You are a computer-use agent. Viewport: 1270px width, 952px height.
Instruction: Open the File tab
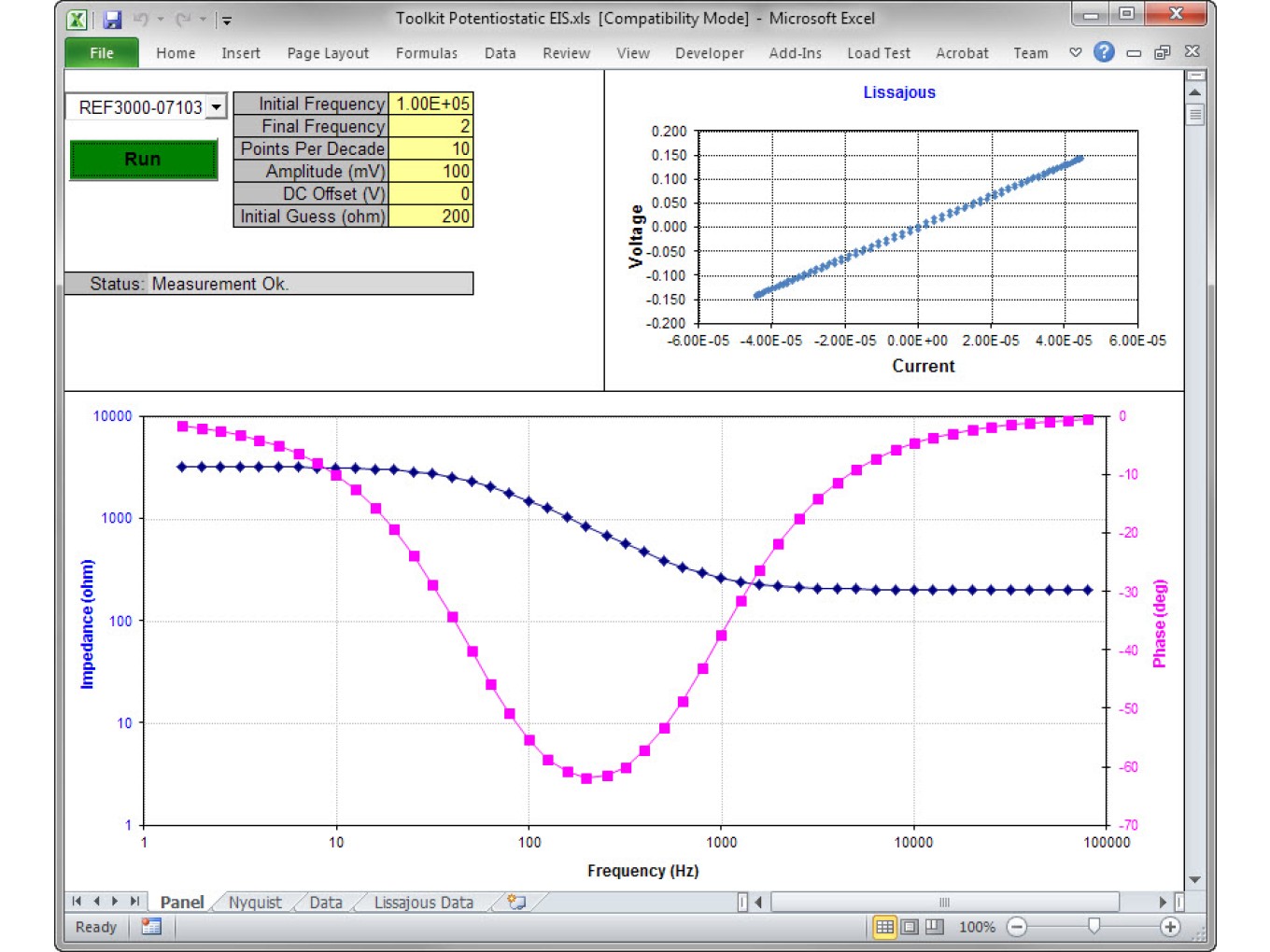click(x=102, y=53)
